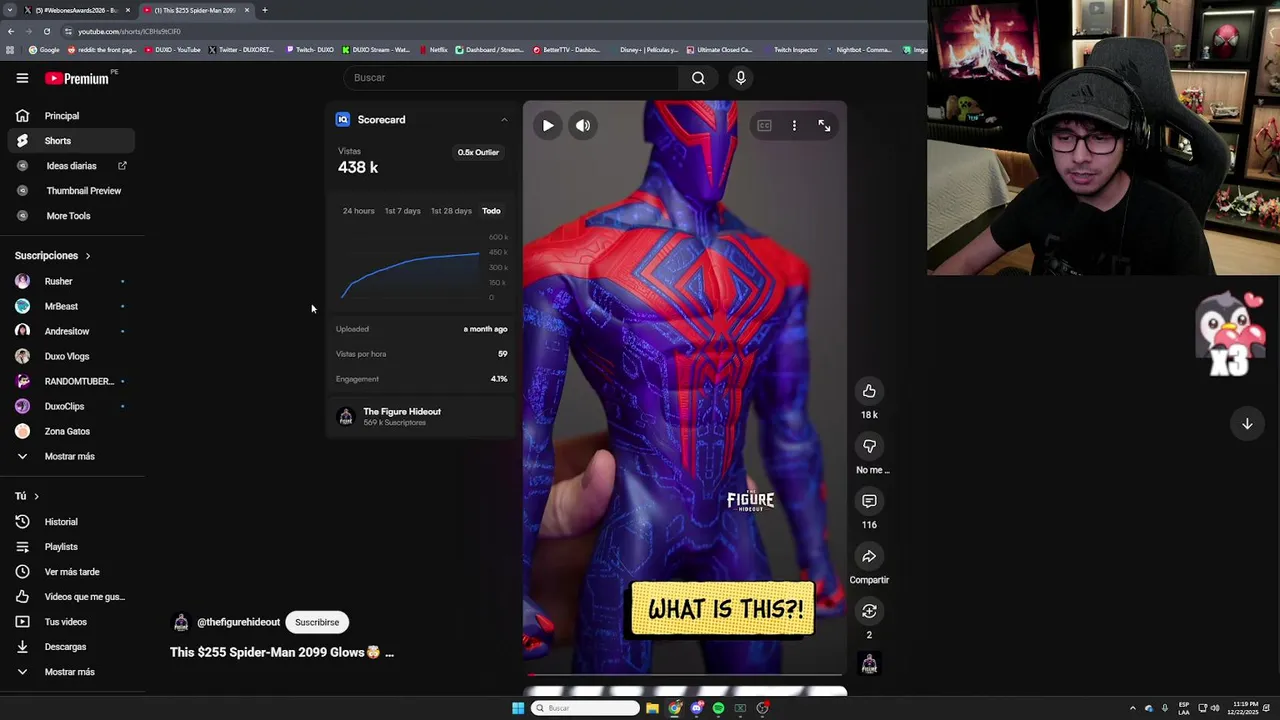The height and width of the screenshot is (720, 1280).
Task: Expand the short to fullscreen
Action: click(824, 126)
